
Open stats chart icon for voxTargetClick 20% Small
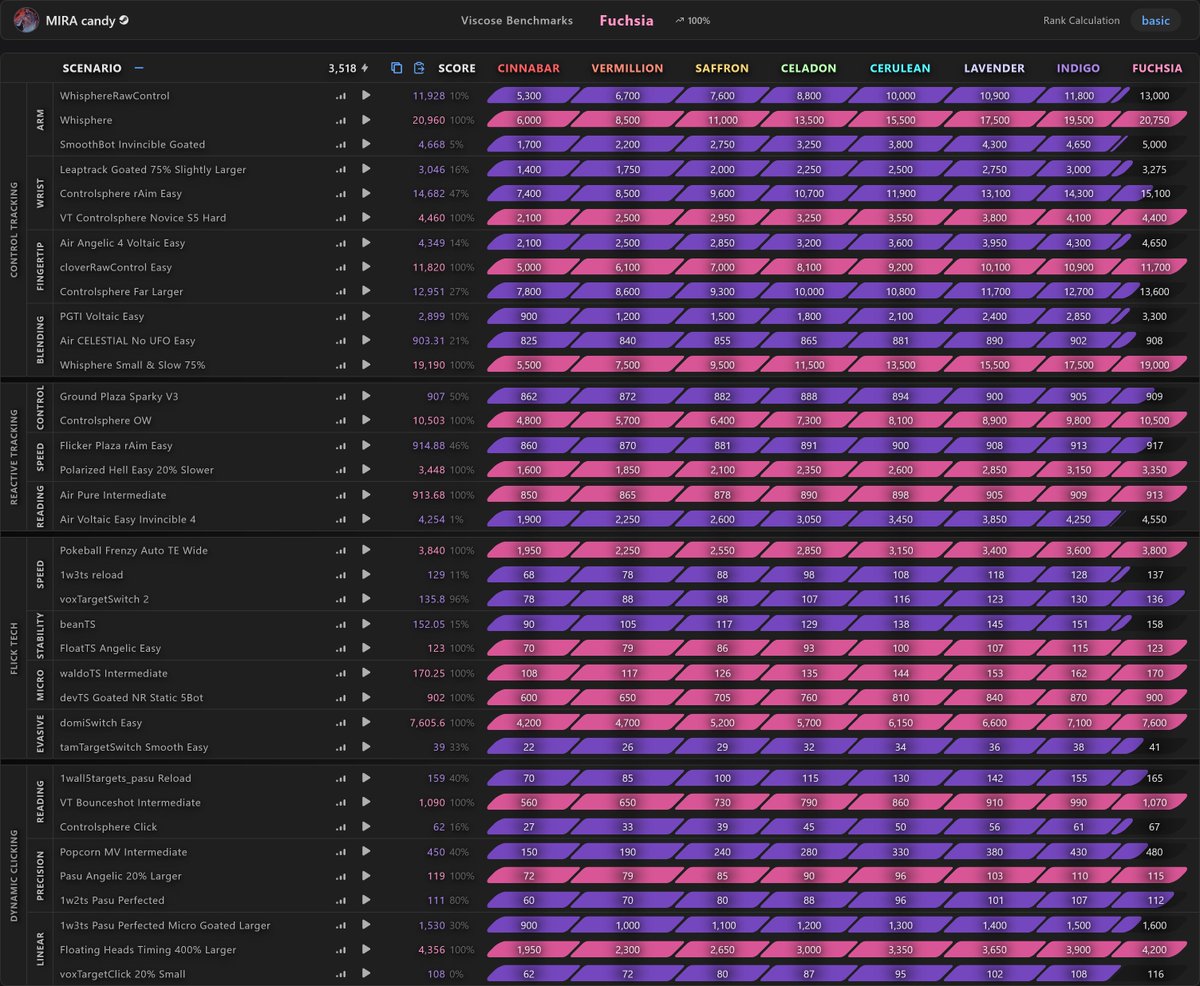point(341,974)
